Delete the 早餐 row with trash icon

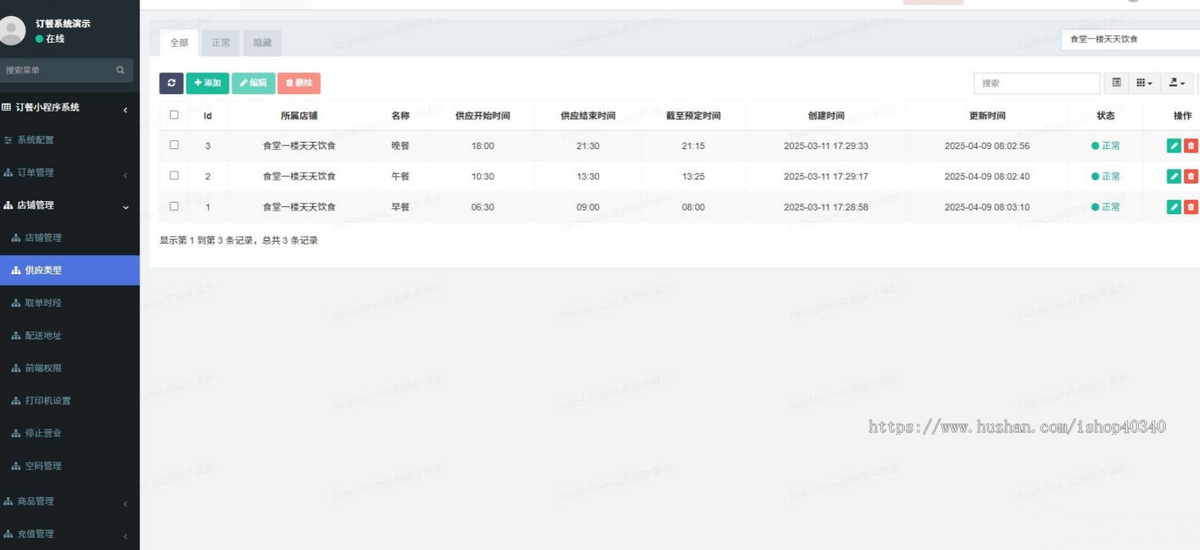tap(1190, 207)
